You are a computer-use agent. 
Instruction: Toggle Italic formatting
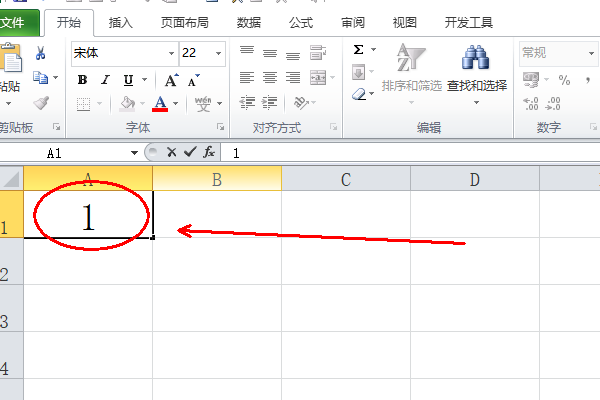[x=105, y=80]
